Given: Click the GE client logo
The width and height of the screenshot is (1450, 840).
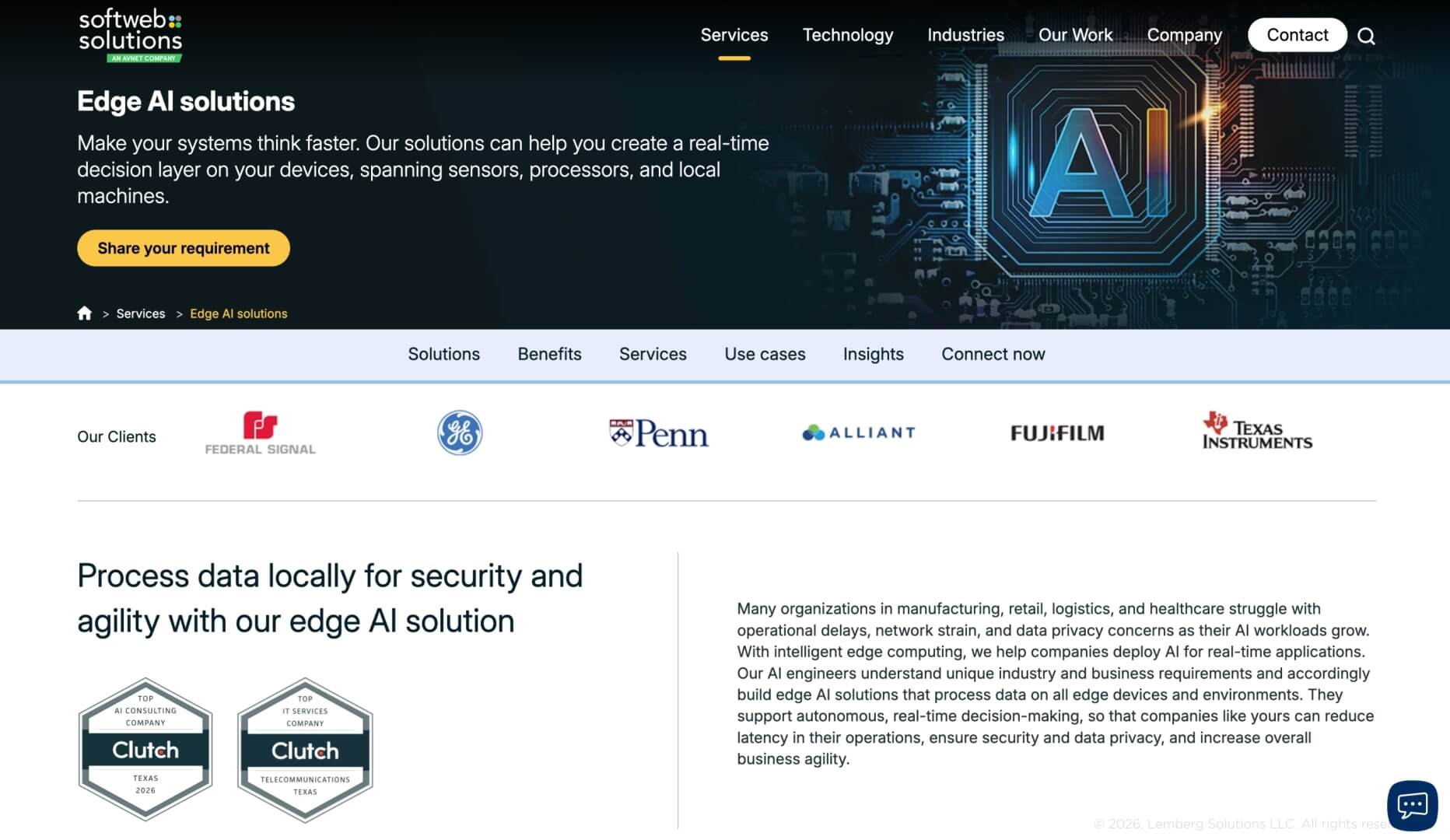Looking at the screenshot, I should (460, 433).
